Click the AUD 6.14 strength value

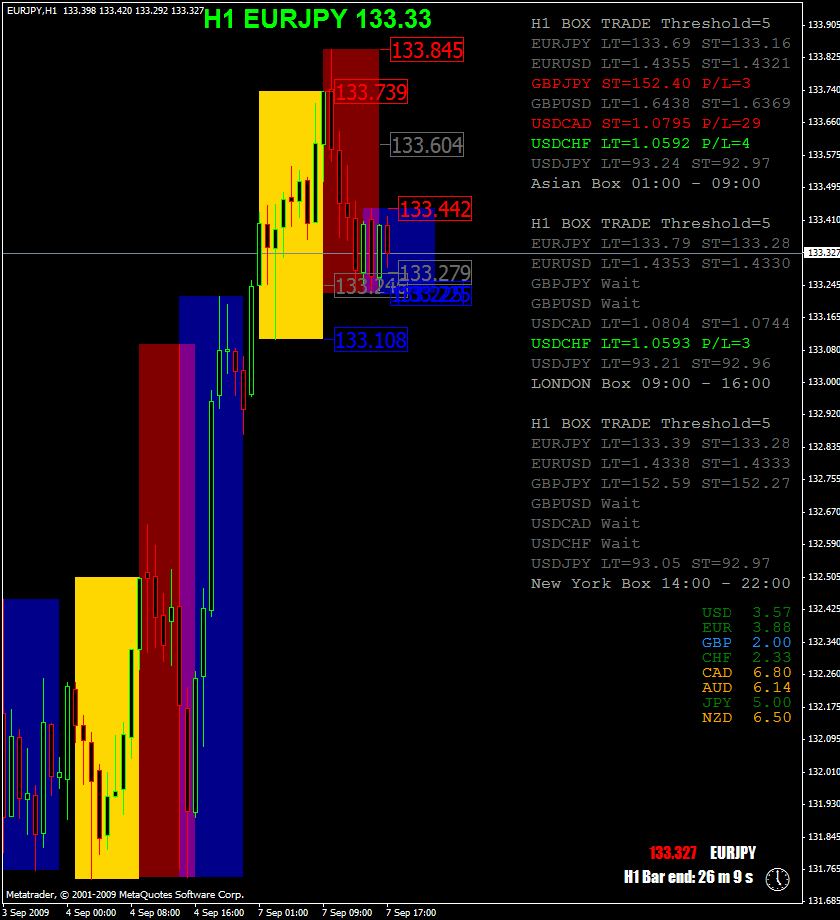[747, 688]
